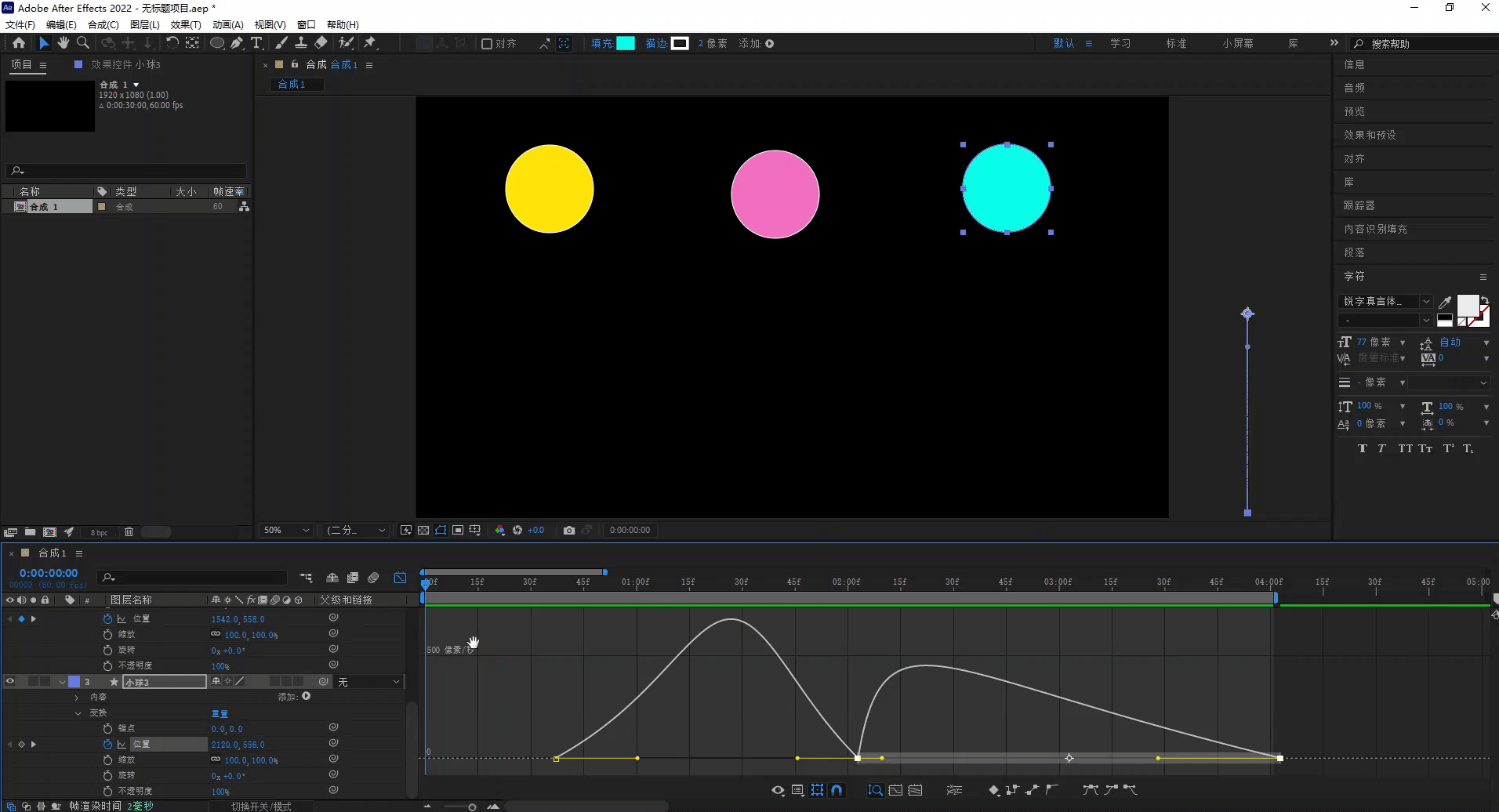
Task: Click 切换开关/模式 at timeline bottom
Action: tap(261, 806)
